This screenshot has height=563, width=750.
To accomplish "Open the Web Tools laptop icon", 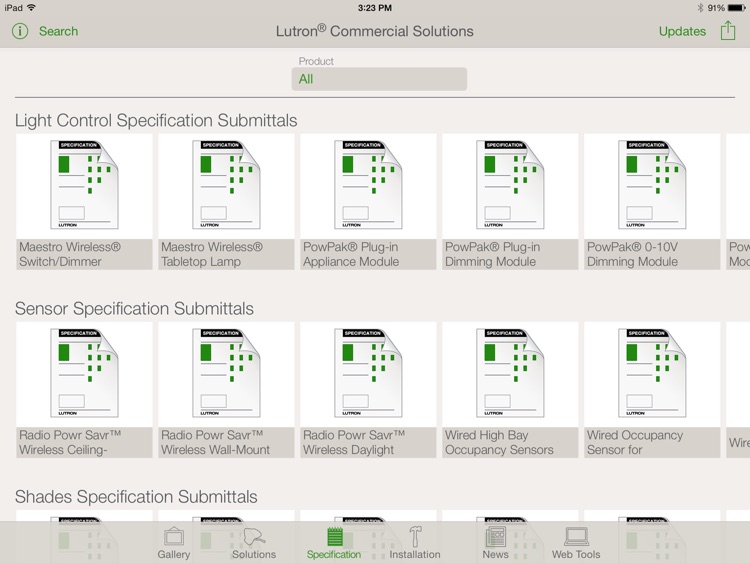I will point(576,537).
